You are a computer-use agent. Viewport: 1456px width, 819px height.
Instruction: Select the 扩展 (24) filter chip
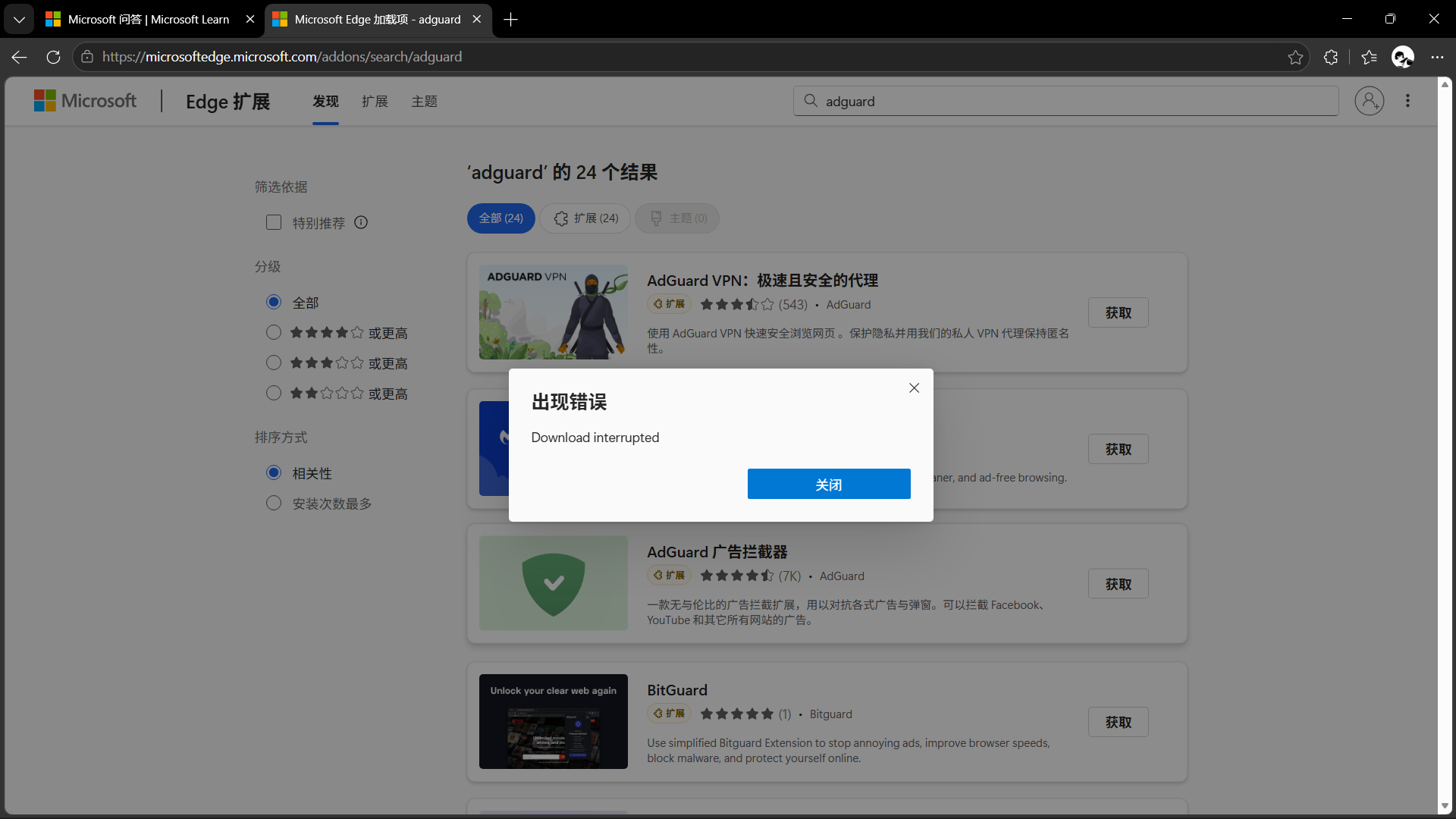[585, 218]
